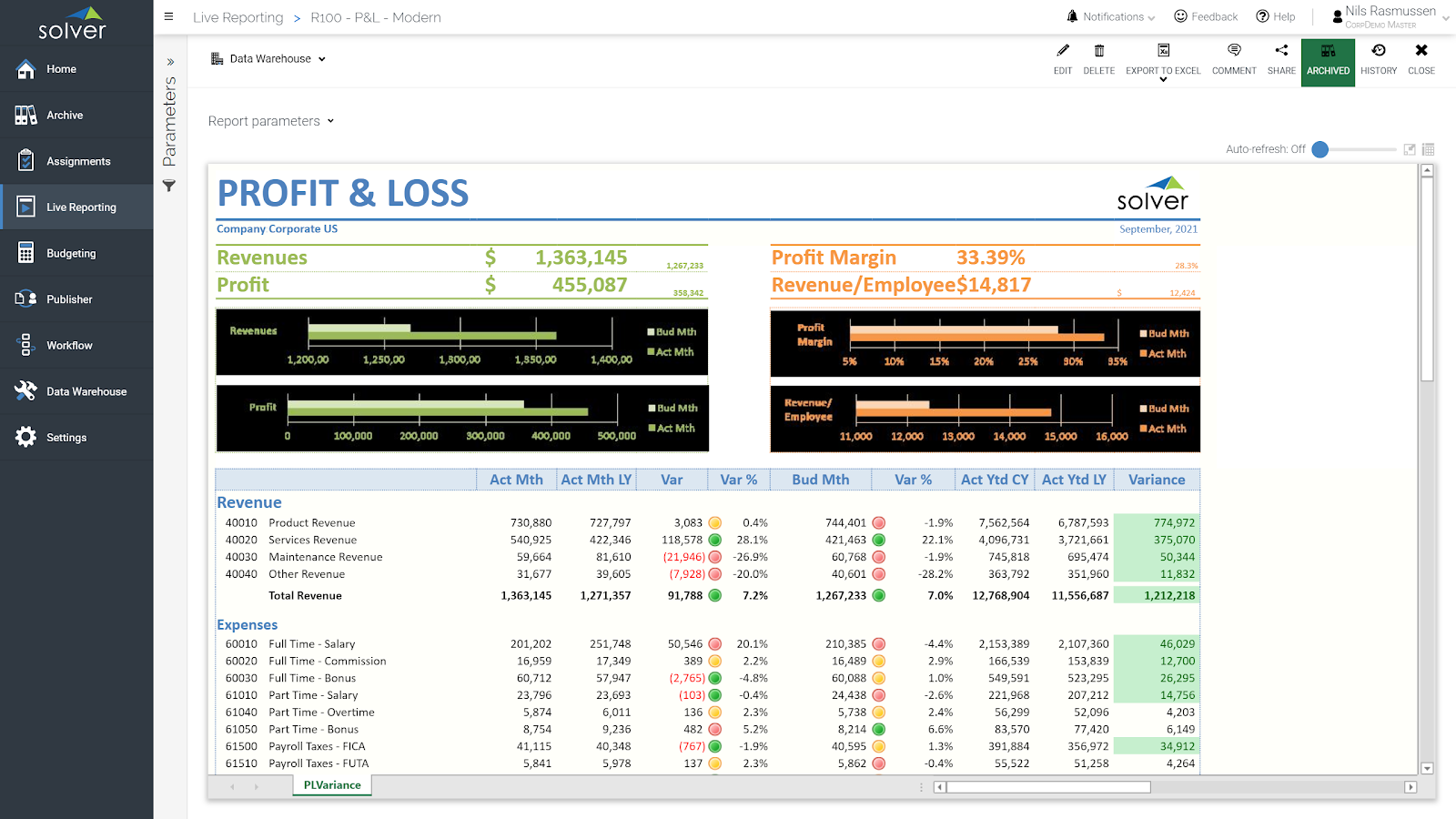Open the Data Warehouse dropdown
The height and width of the screenshot is (819, 1456).
(x=268, y=59)
